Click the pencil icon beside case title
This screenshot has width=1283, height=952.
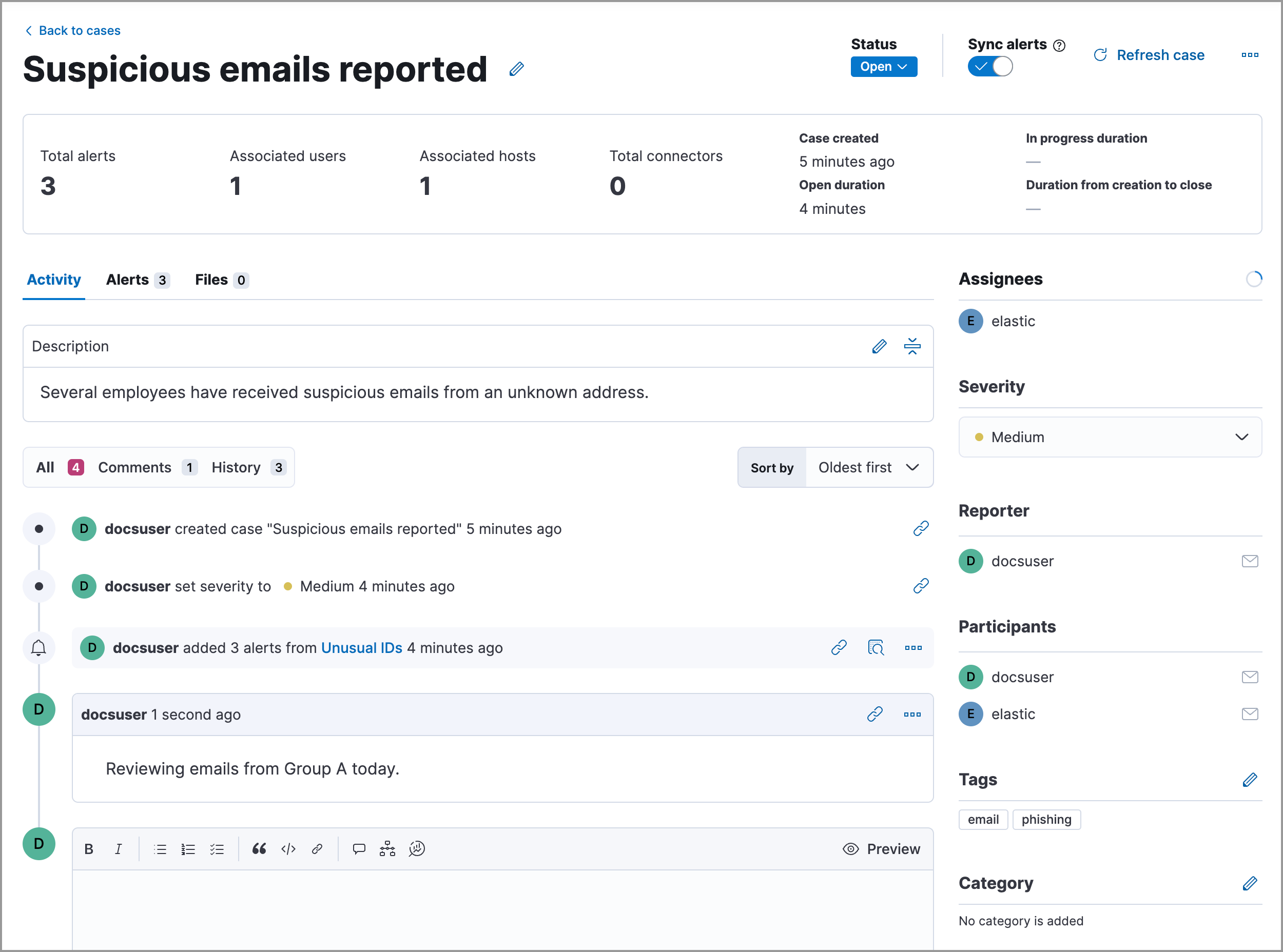[x=516, y=69]
